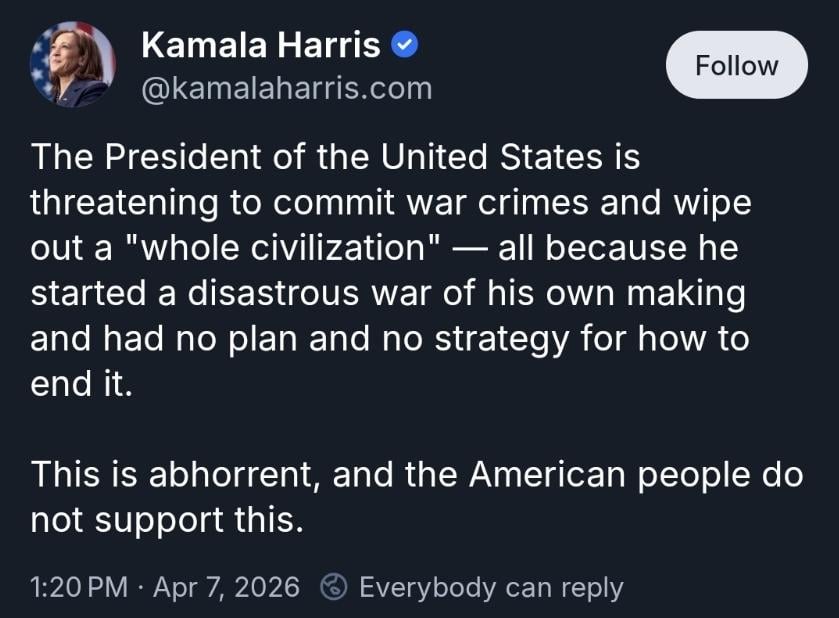The image size is (839, 618).
Task: Click the blue verified checkmark badge
Action: click(x=406, y=45)
